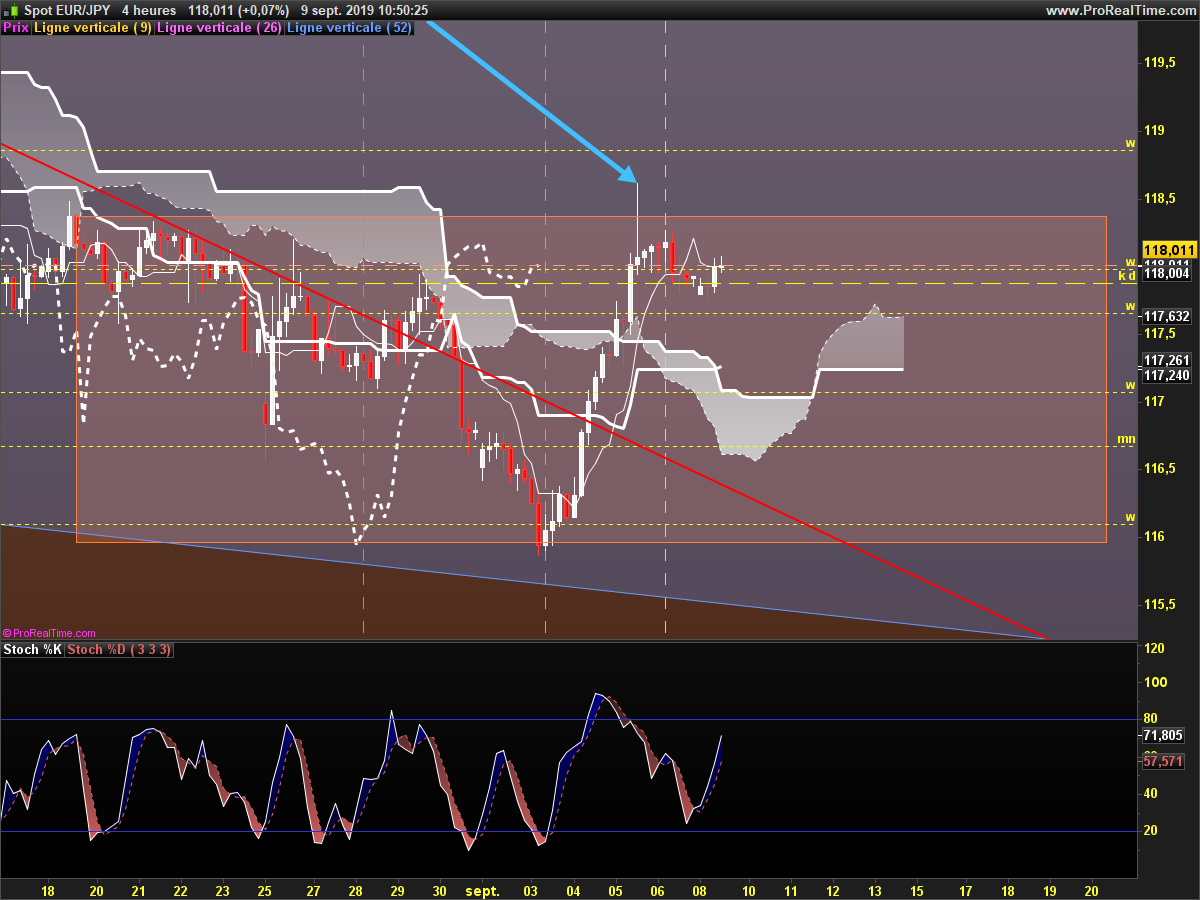
Task: Click the 119,5 price axis label
Action: click(1159, 63)
